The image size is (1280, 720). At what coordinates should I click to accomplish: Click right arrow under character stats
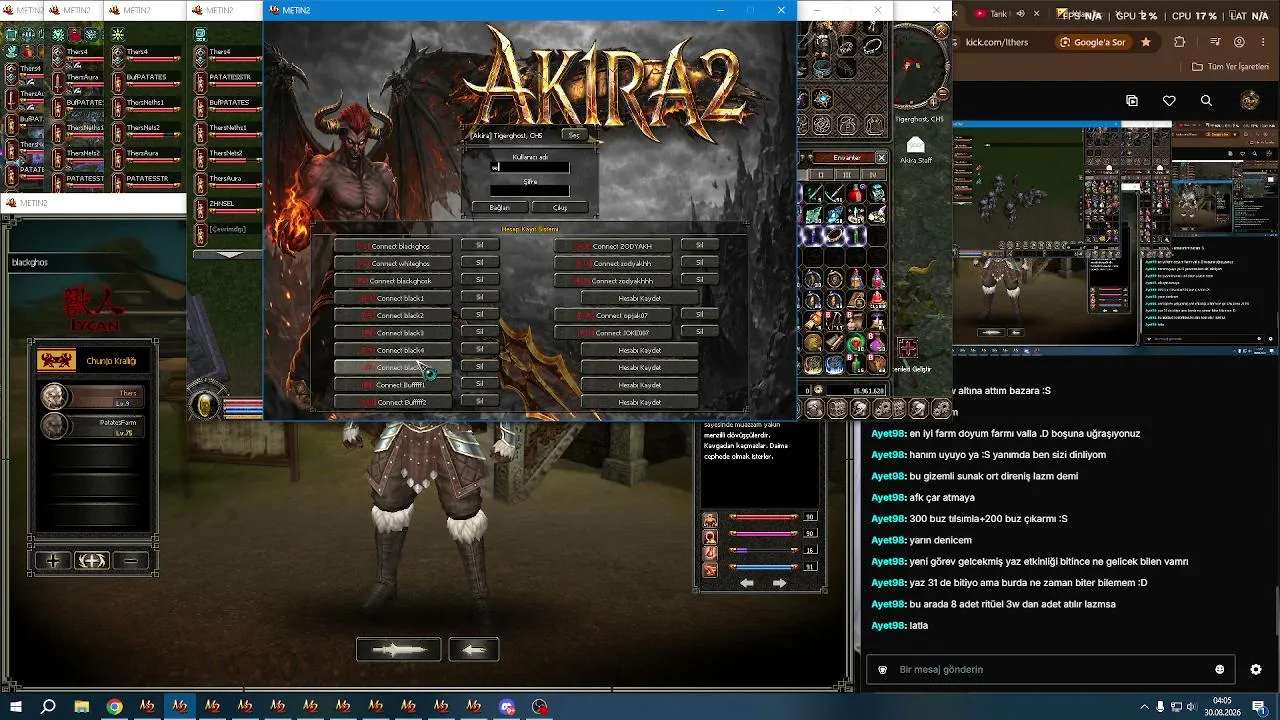(780, 583)
